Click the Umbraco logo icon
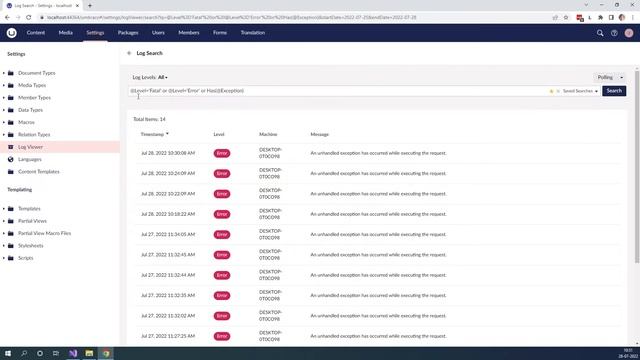The width and height of the screenshot is (640, 360). 11,33
